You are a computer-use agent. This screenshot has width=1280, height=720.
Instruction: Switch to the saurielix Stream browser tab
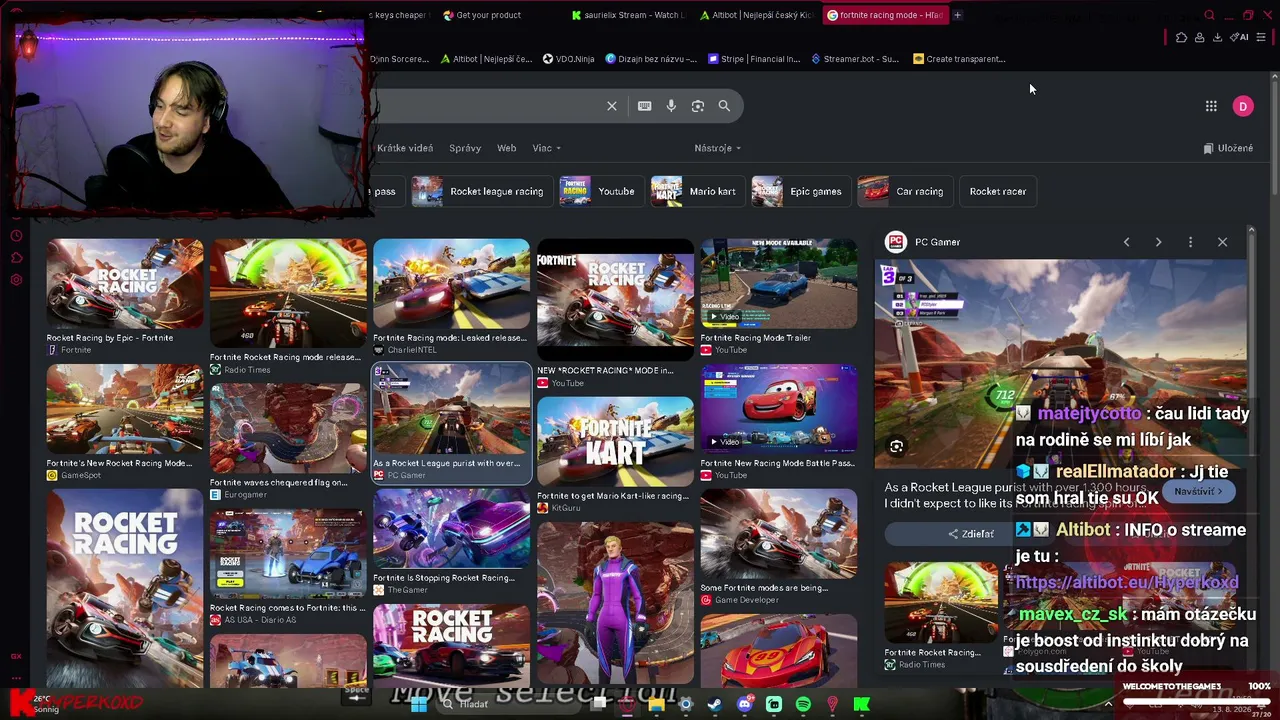[x=628, y=15]
